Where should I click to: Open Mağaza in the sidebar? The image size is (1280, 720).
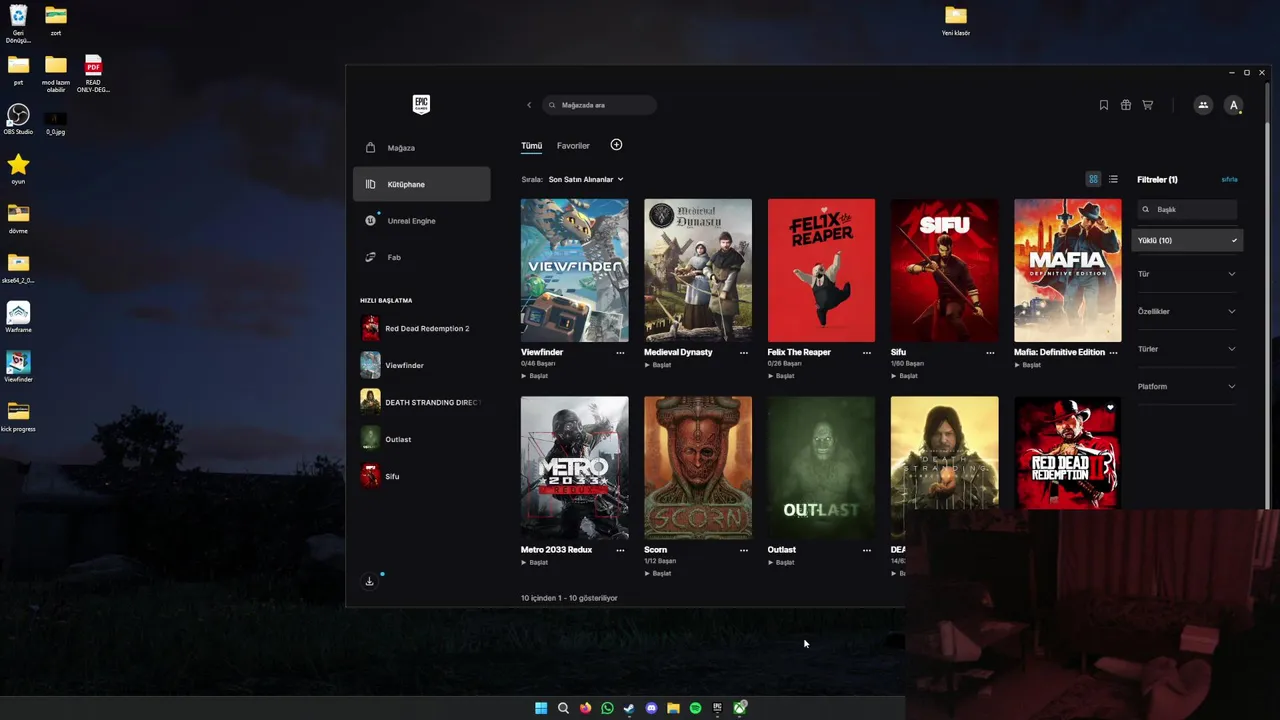point(421,148)
